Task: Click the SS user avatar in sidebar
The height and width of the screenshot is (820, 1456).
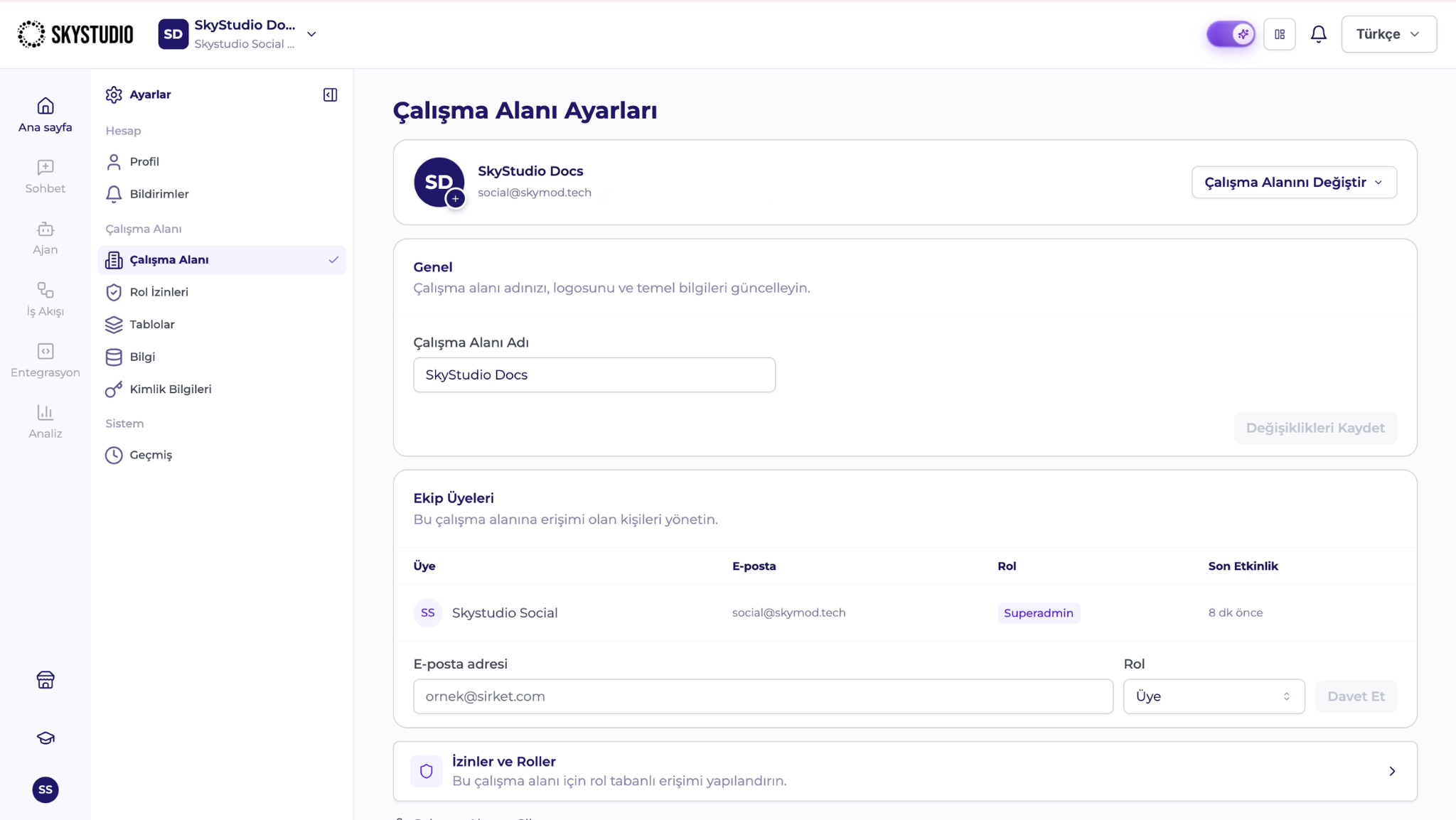Action: tap(45, 789)
